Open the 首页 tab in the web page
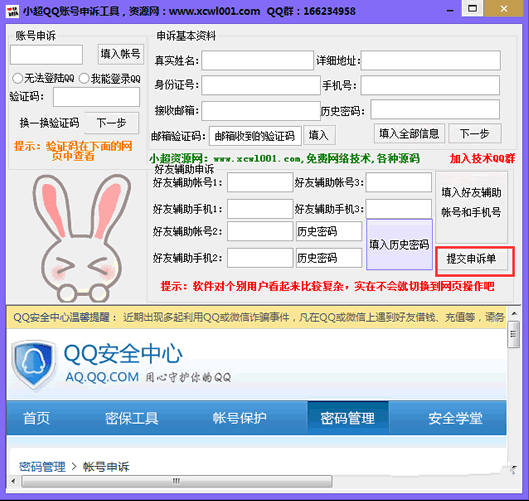 (37, 418)
